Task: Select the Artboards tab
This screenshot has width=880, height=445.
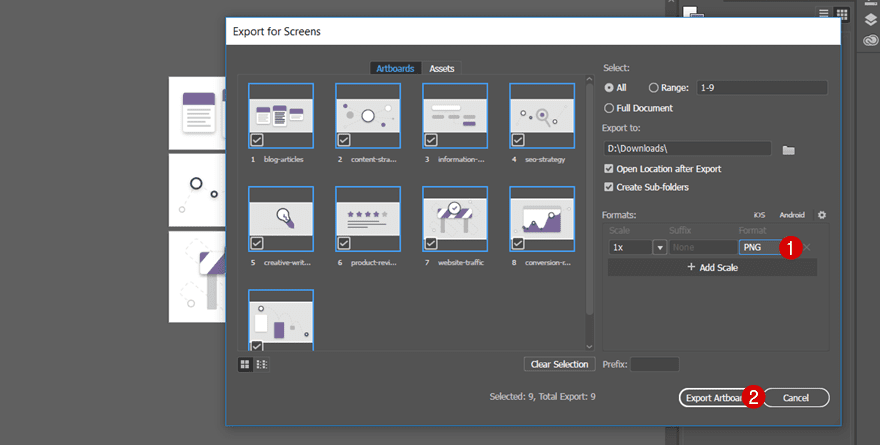Action: coord(396,69)
